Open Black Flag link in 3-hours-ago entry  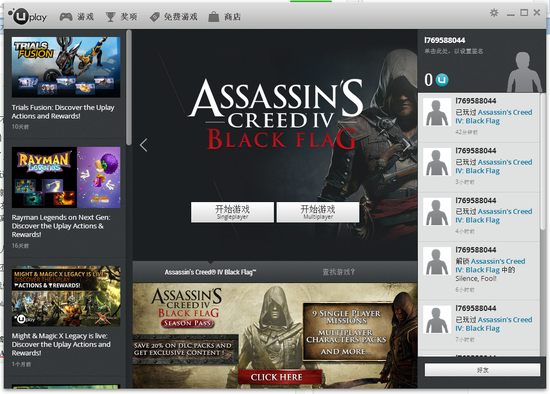click(494, 166)
